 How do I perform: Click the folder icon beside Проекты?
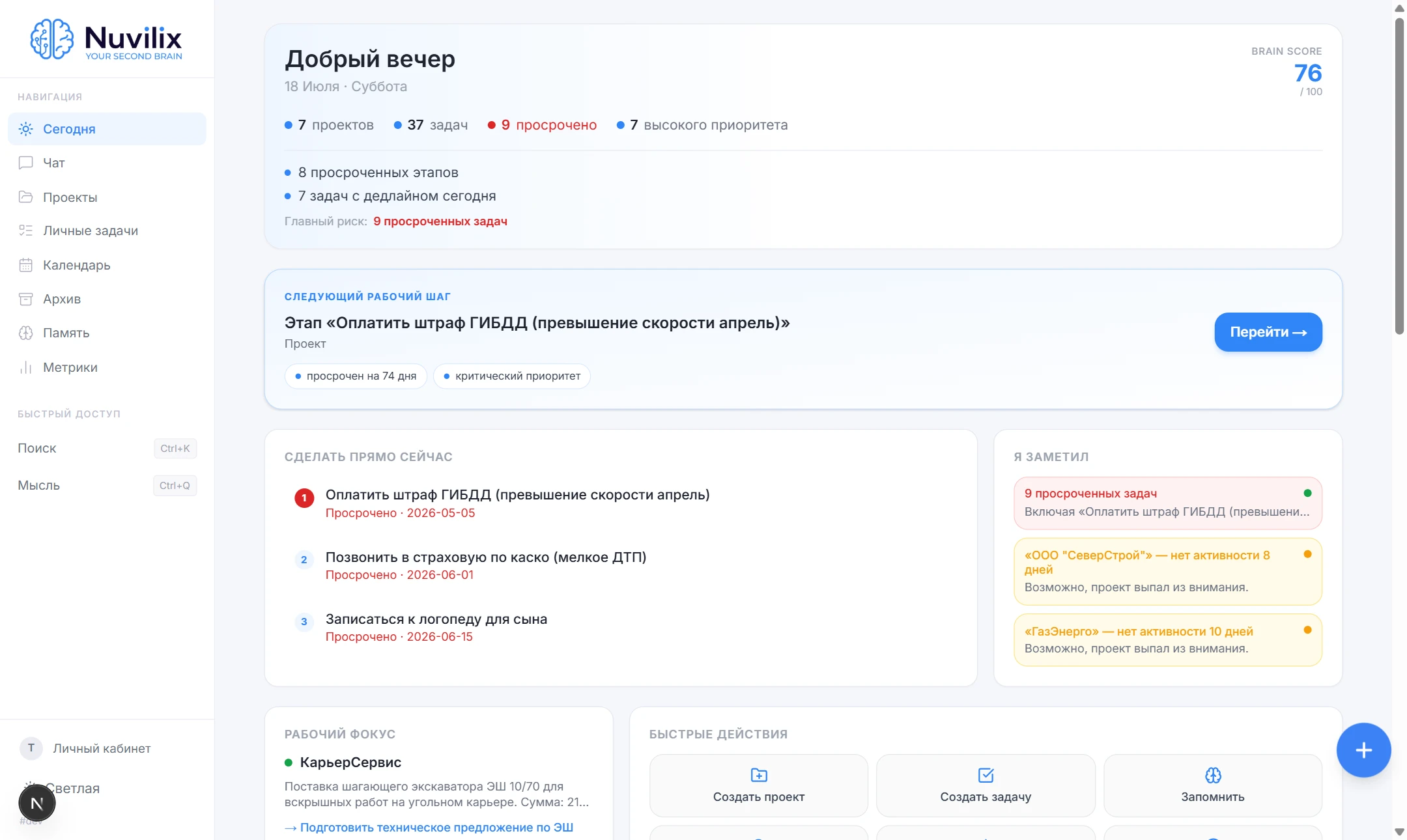[25, 197]
